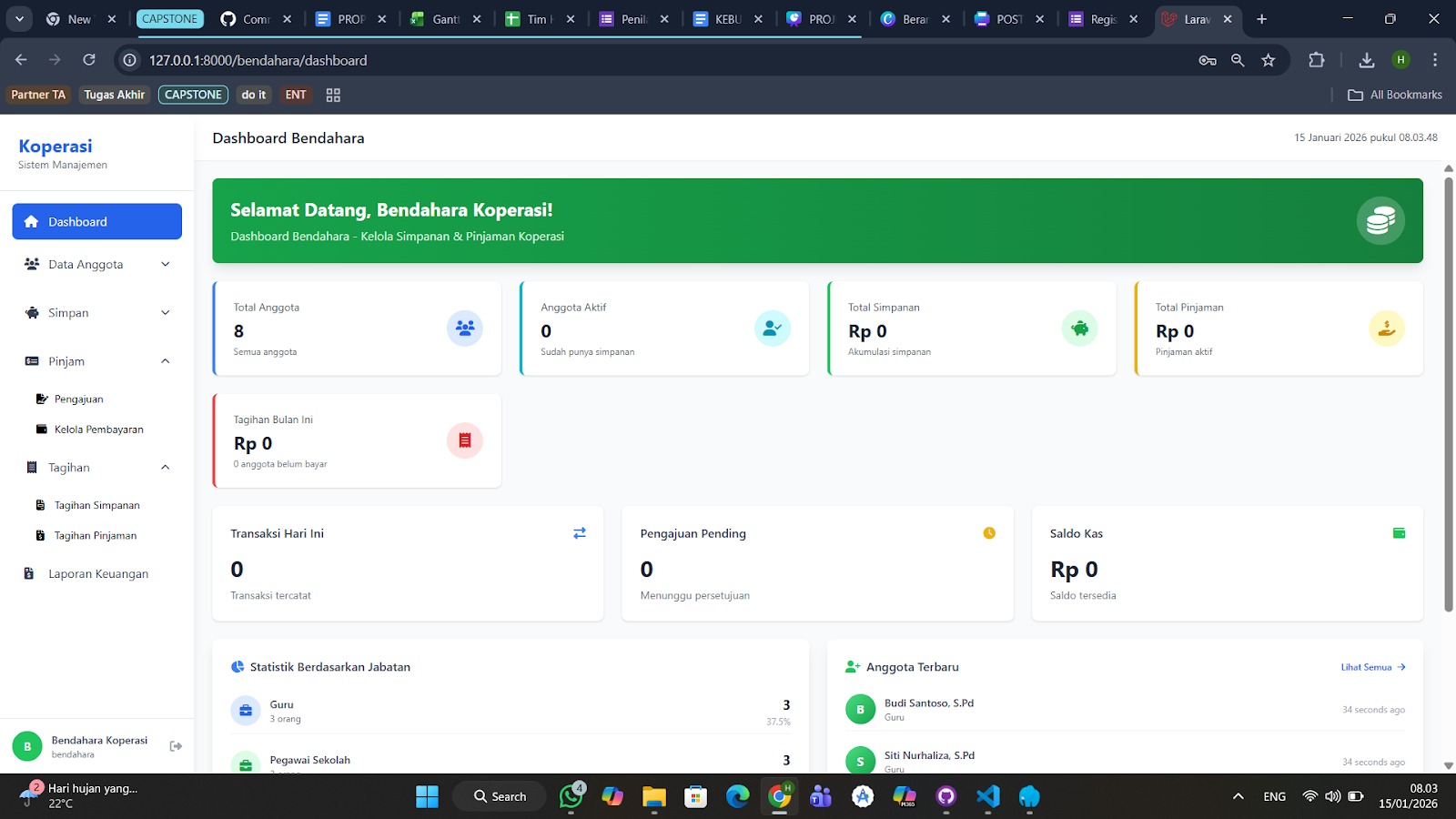Expand the Simpan sidebar menu
Image resolution: width=1456 pixels, height=819 pixels.
pyautogui.click(x=97, y=313)
